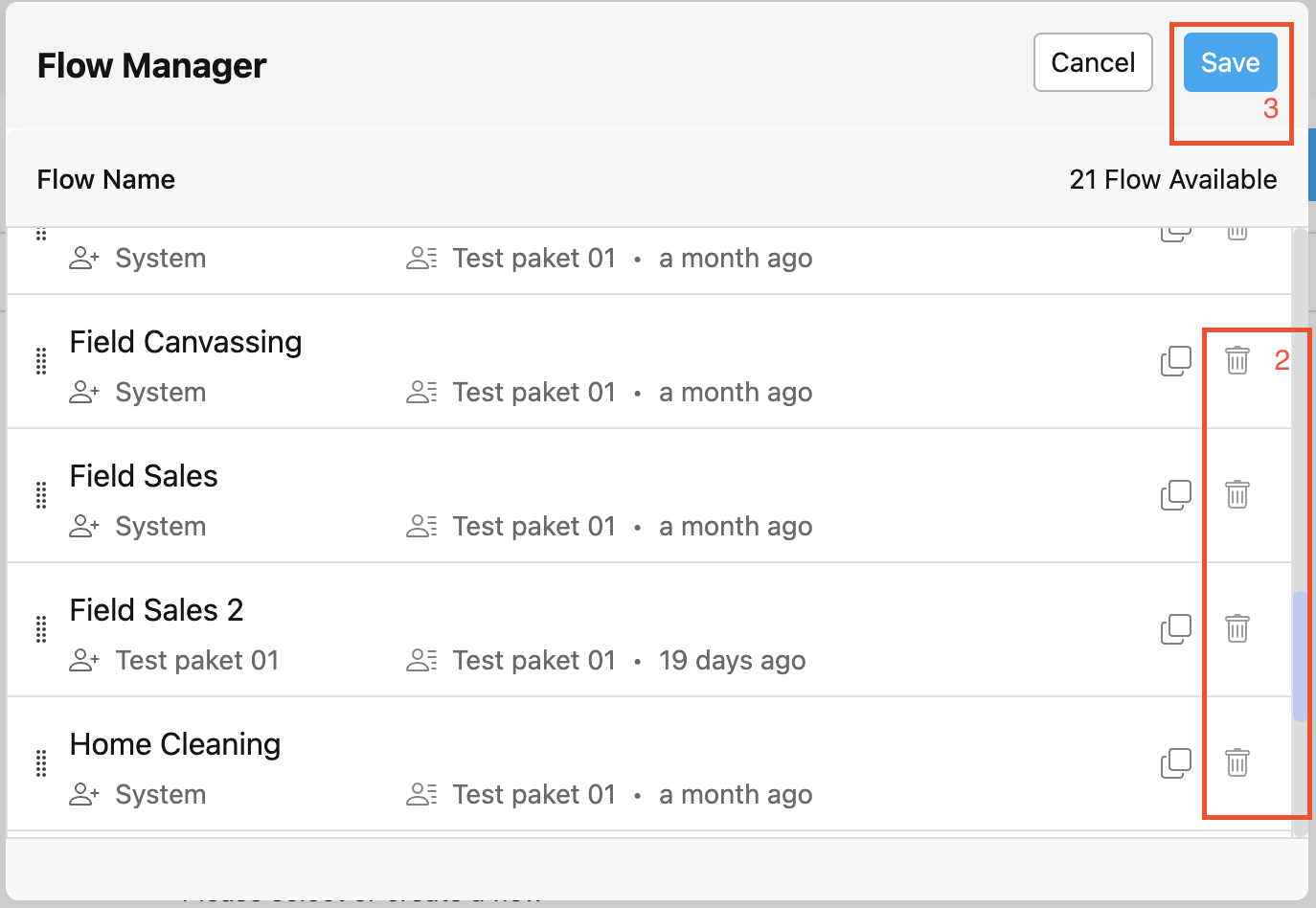Screen dimensions: 1316x908
Task: Delete the Home Cleaning flow
Action: coord(1237,763)
